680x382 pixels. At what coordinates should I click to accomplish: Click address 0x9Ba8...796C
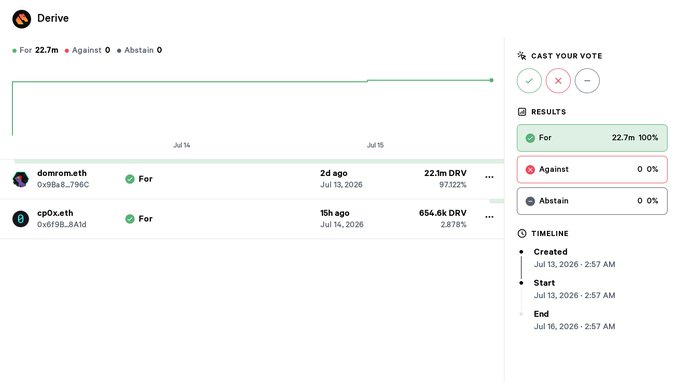[63, 185]
